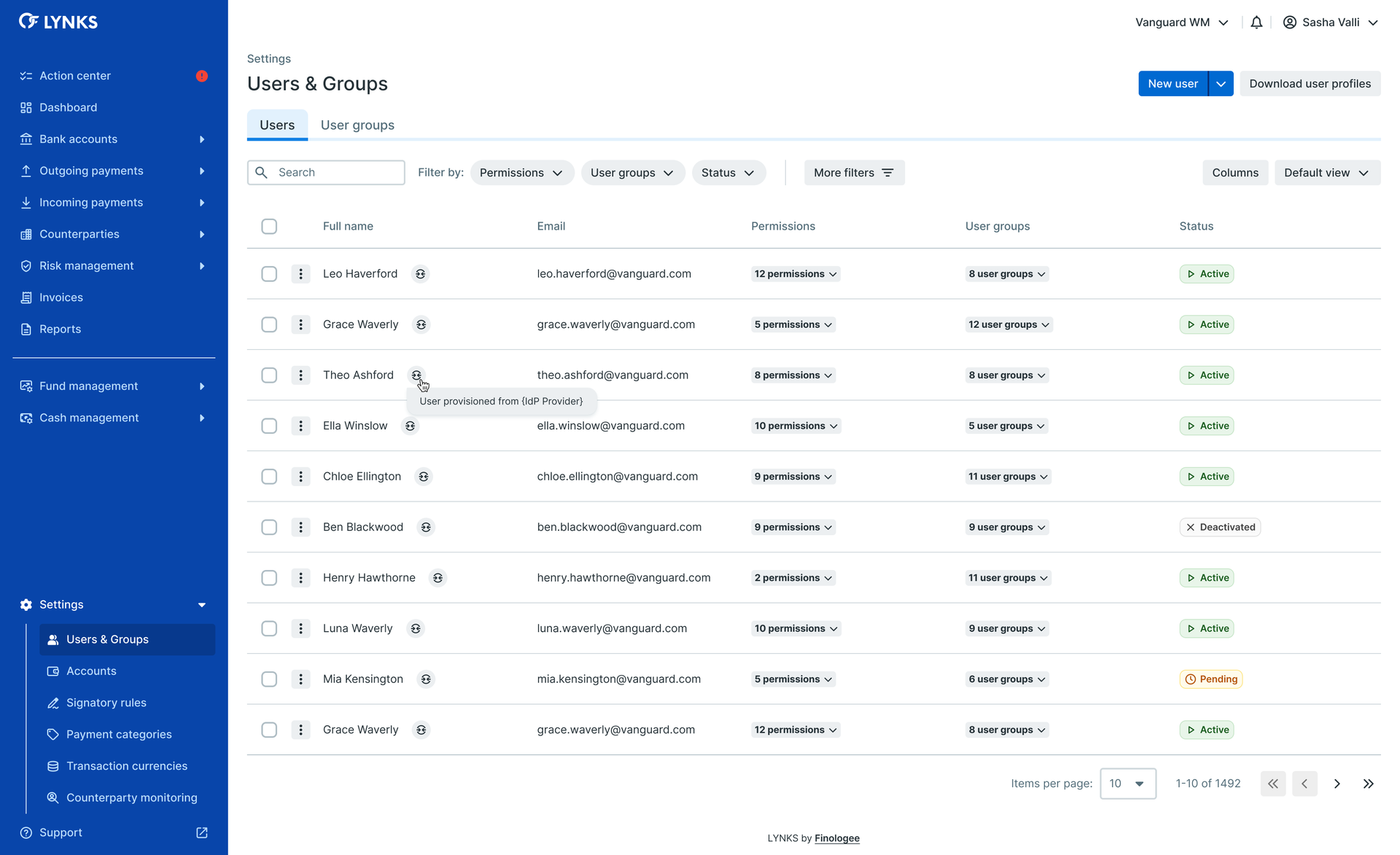Check the box for Henry Hawthorne's row
The width and height of the screenshot is (1400, 855).
269,578
